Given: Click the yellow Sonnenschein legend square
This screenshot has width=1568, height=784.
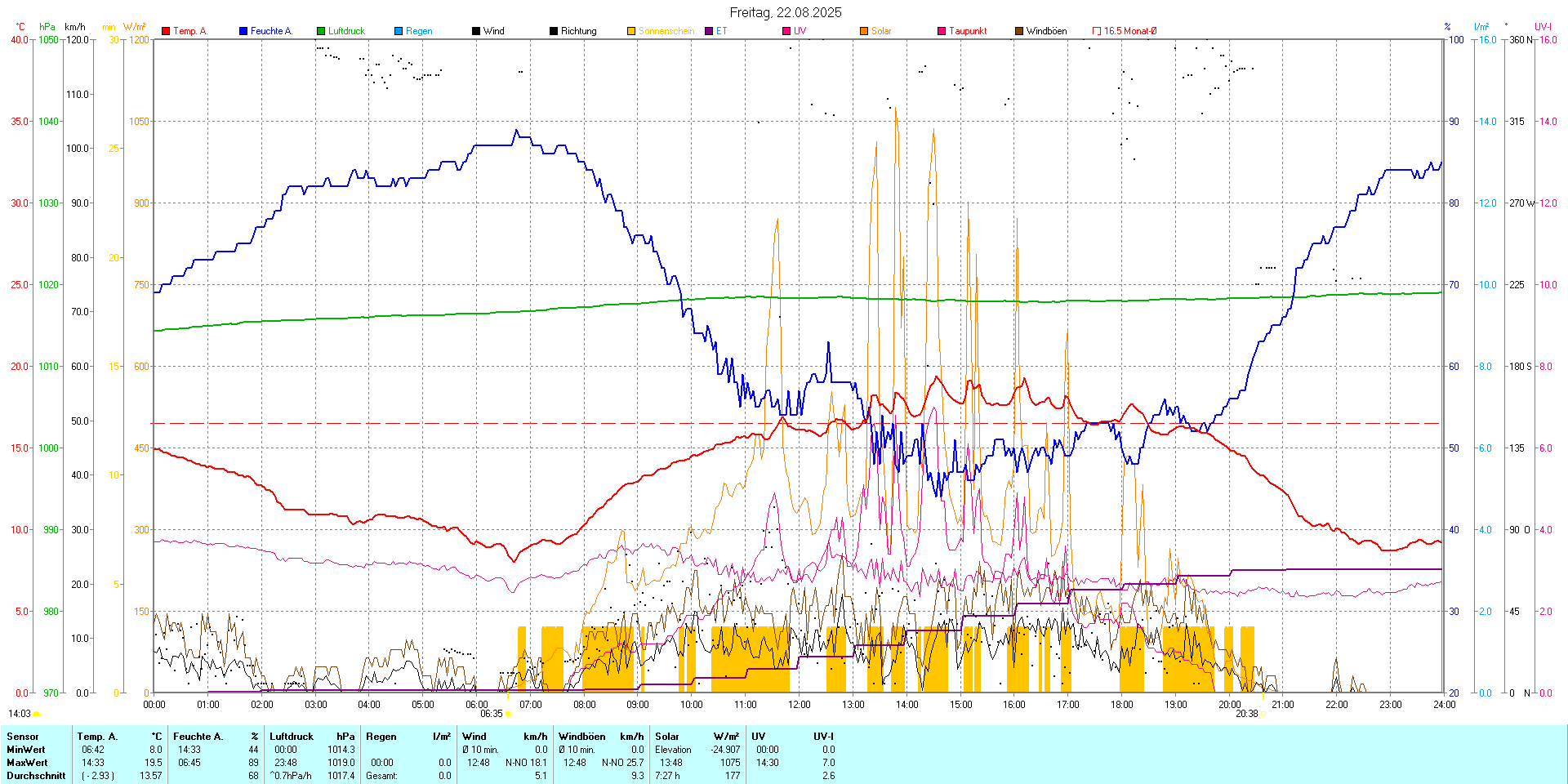Looking at the screenshot, I should (x=631, y=31).
